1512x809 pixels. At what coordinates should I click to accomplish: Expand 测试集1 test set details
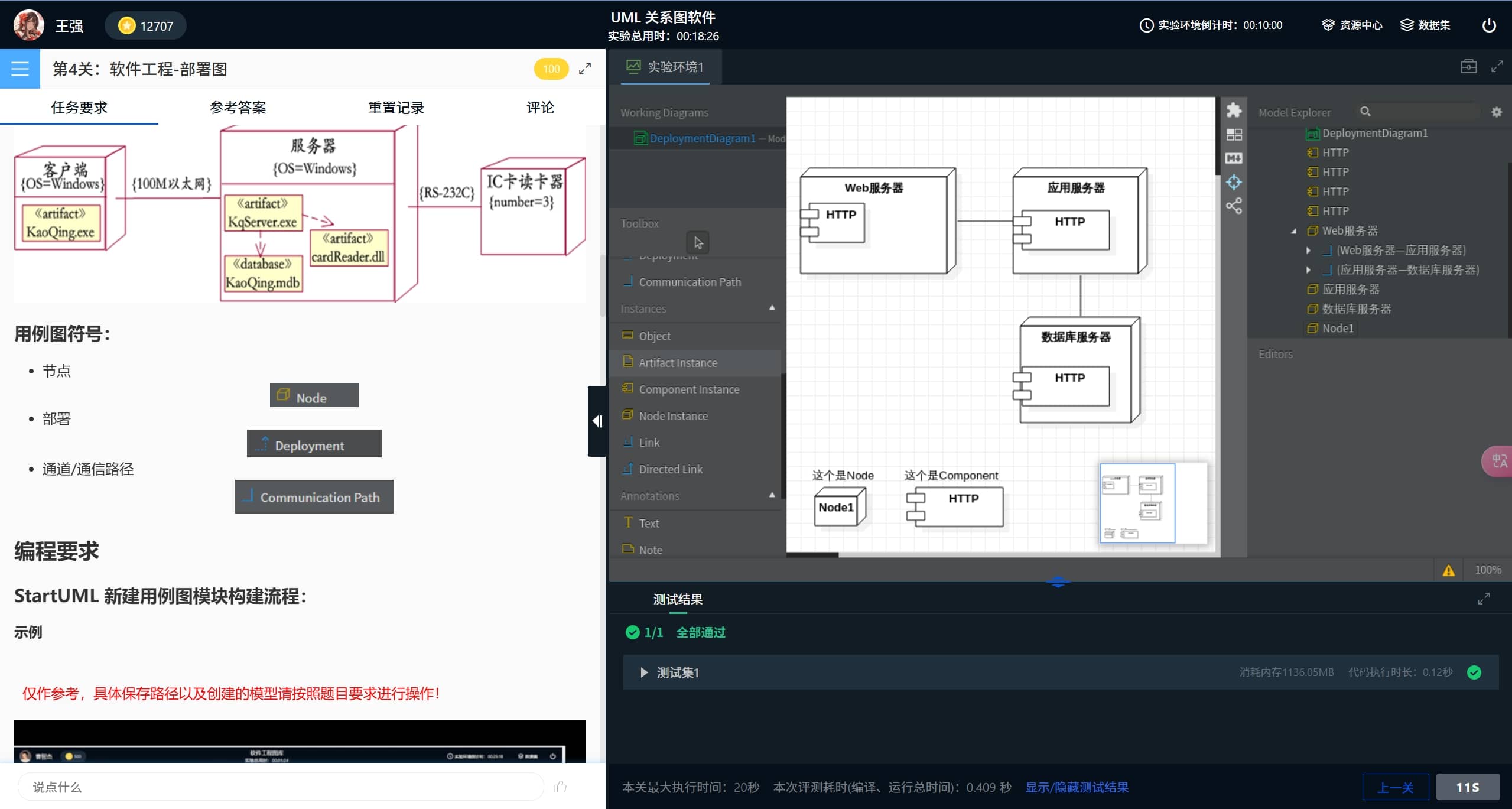click(x=644, y=672)
